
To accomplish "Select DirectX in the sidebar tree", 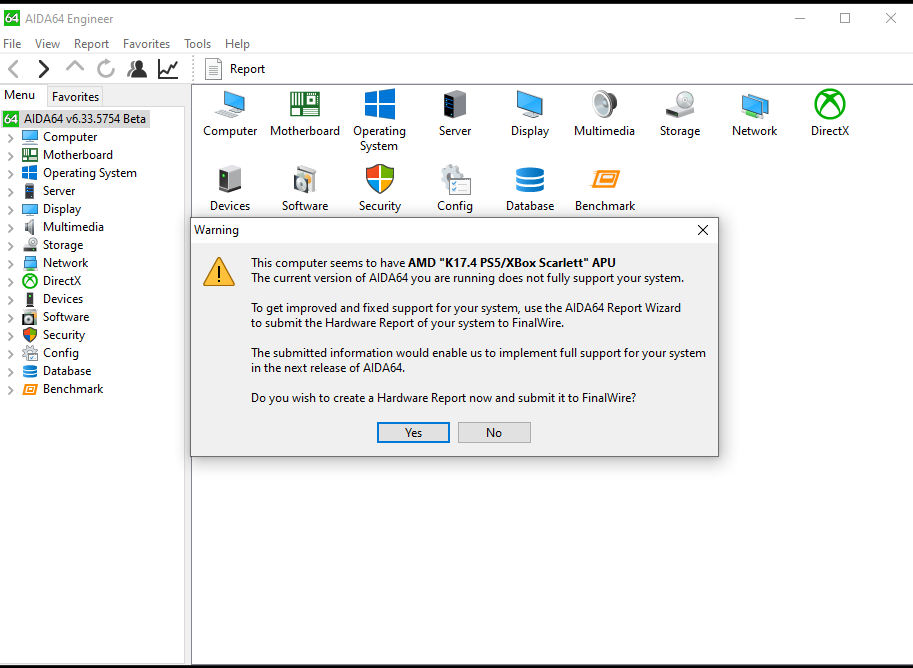I will coord(52,281).
